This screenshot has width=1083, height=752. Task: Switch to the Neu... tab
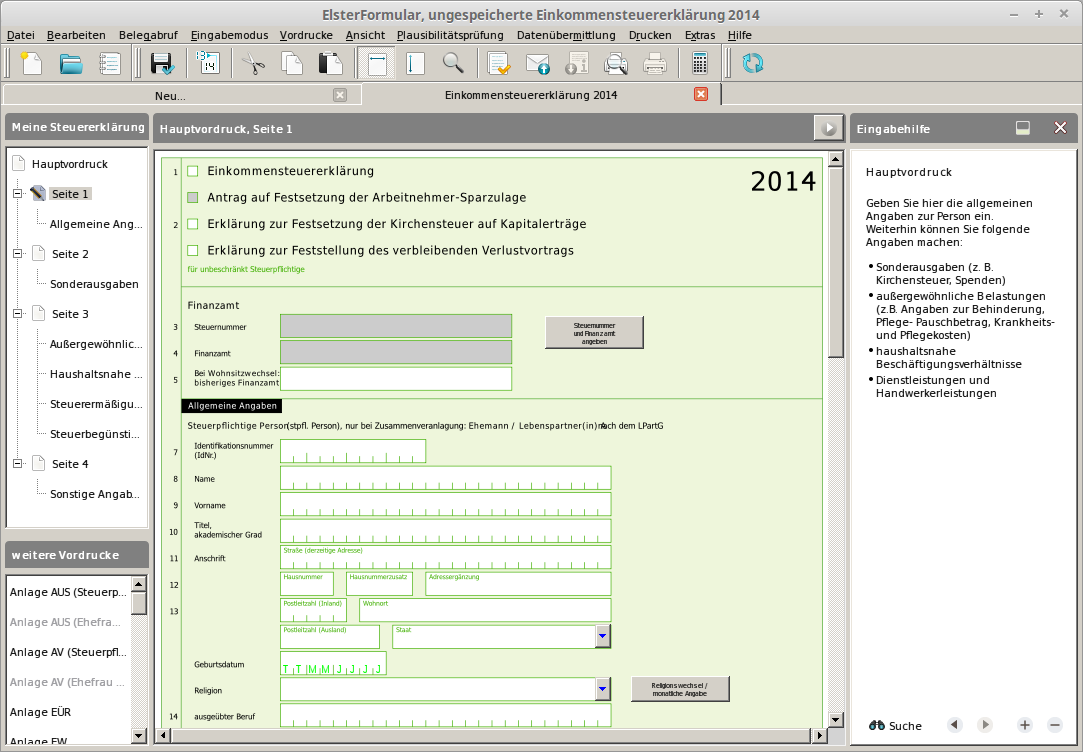coord(170,96)
